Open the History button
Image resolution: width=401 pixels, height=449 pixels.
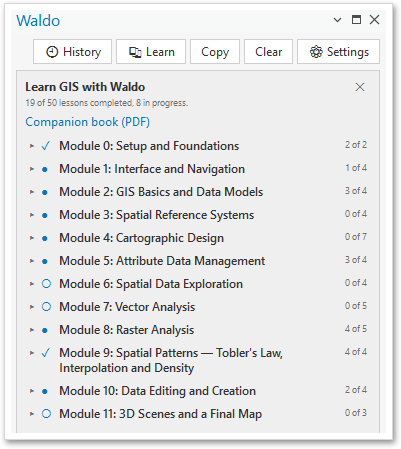[x=72, y=52]
